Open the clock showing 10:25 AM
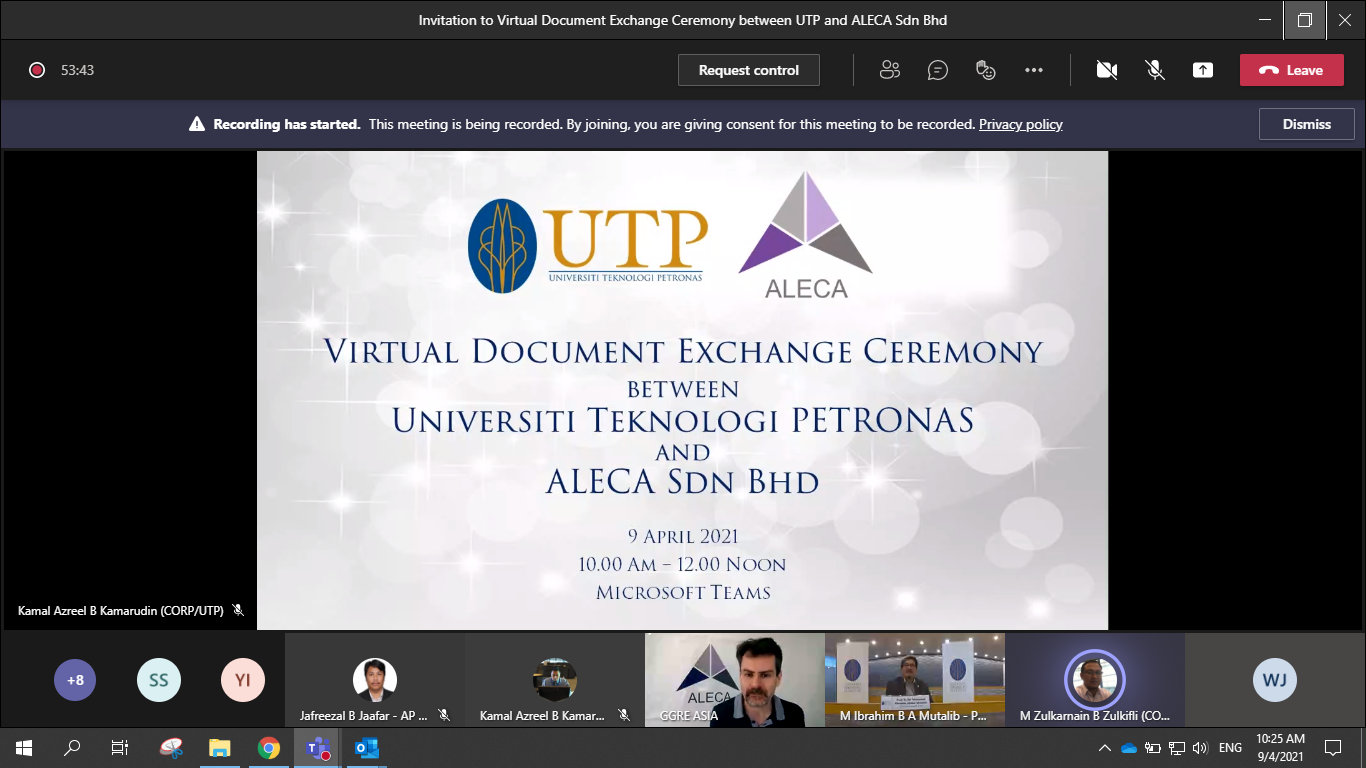The height and width of the screenshot is (768, 1366). click(x=1281, y=748)
